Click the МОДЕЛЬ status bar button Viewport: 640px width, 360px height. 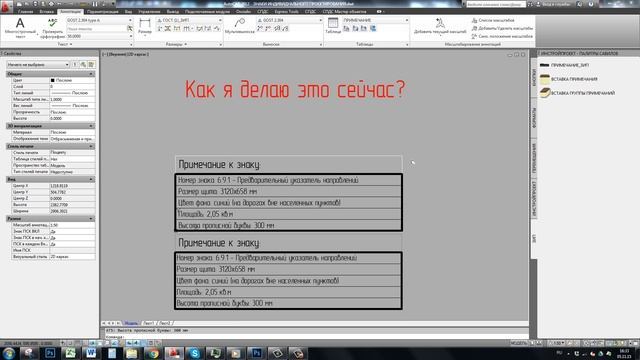click(519, 343)
